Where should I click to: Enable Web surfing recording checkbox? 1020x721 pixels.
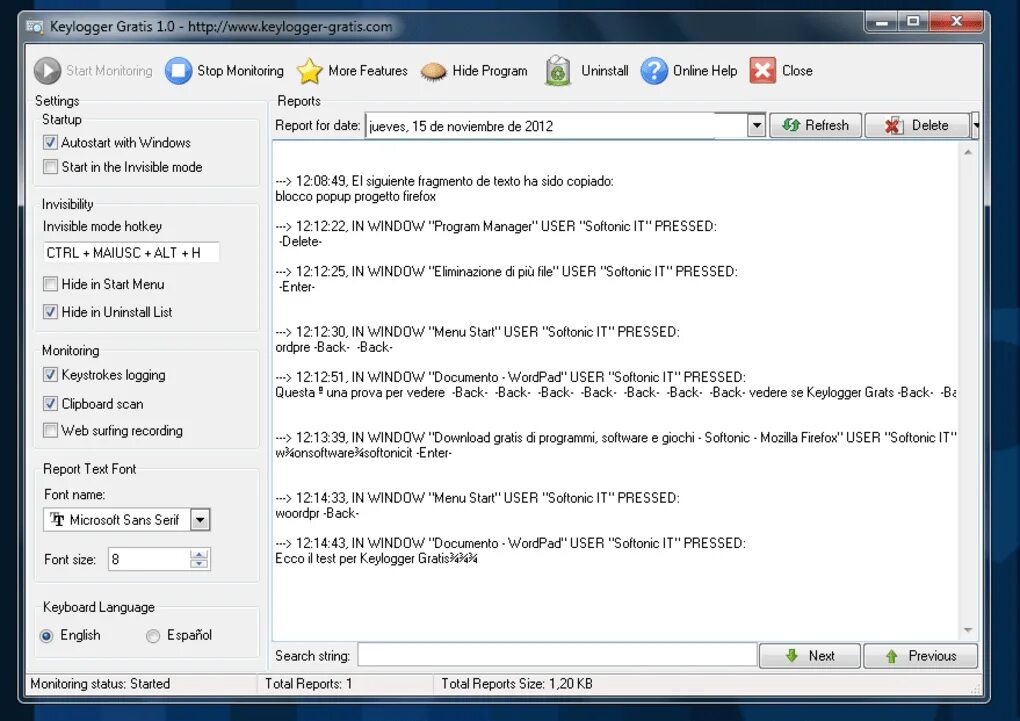[x=50, y=430]
